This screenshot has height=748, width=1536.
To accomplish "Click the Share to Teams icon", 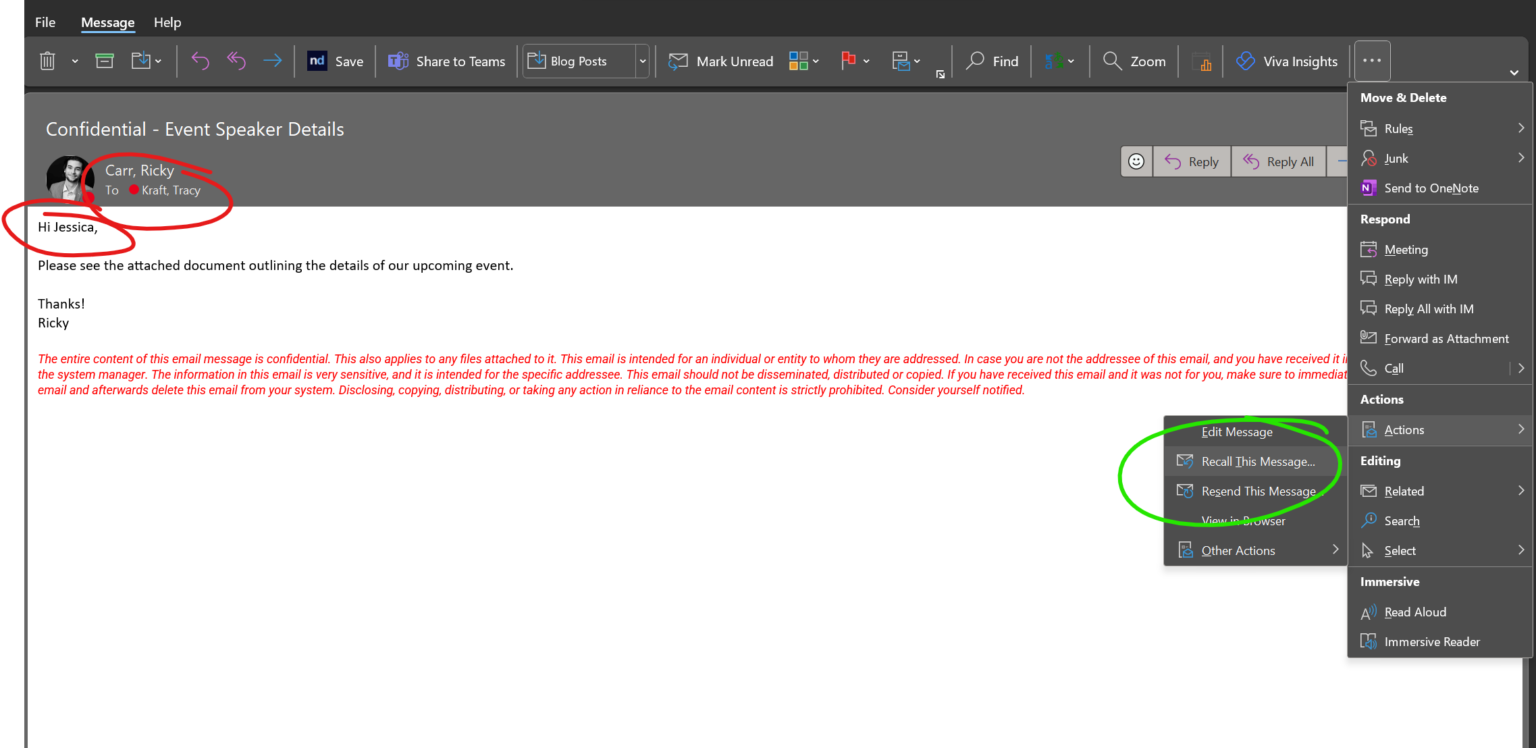I will 398,61.
